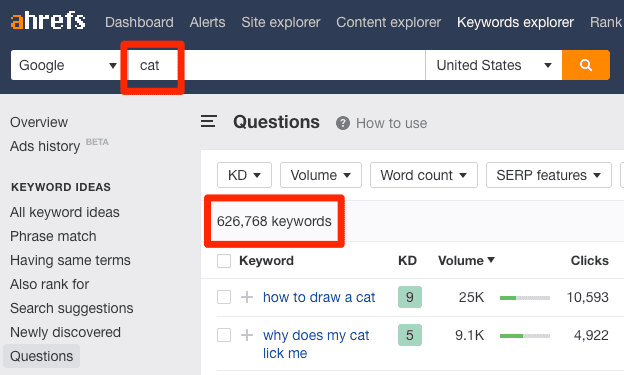Click the Volume sort arrow in table header
The height and width of the screenshot is (375, 624).
[x=491, y=260]
